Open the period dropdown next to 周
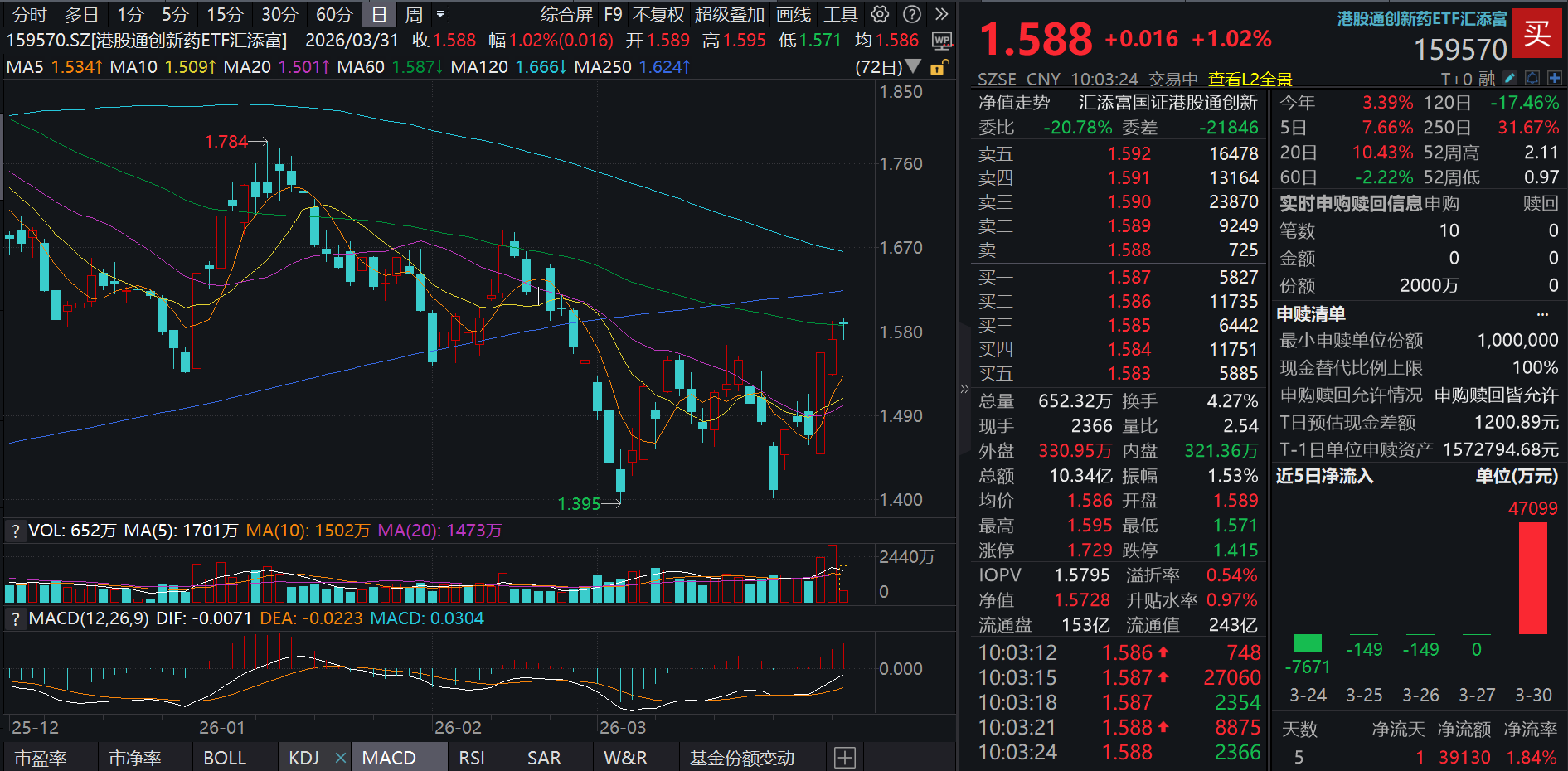Screen dimensions: 1568x771 (442, 14)
